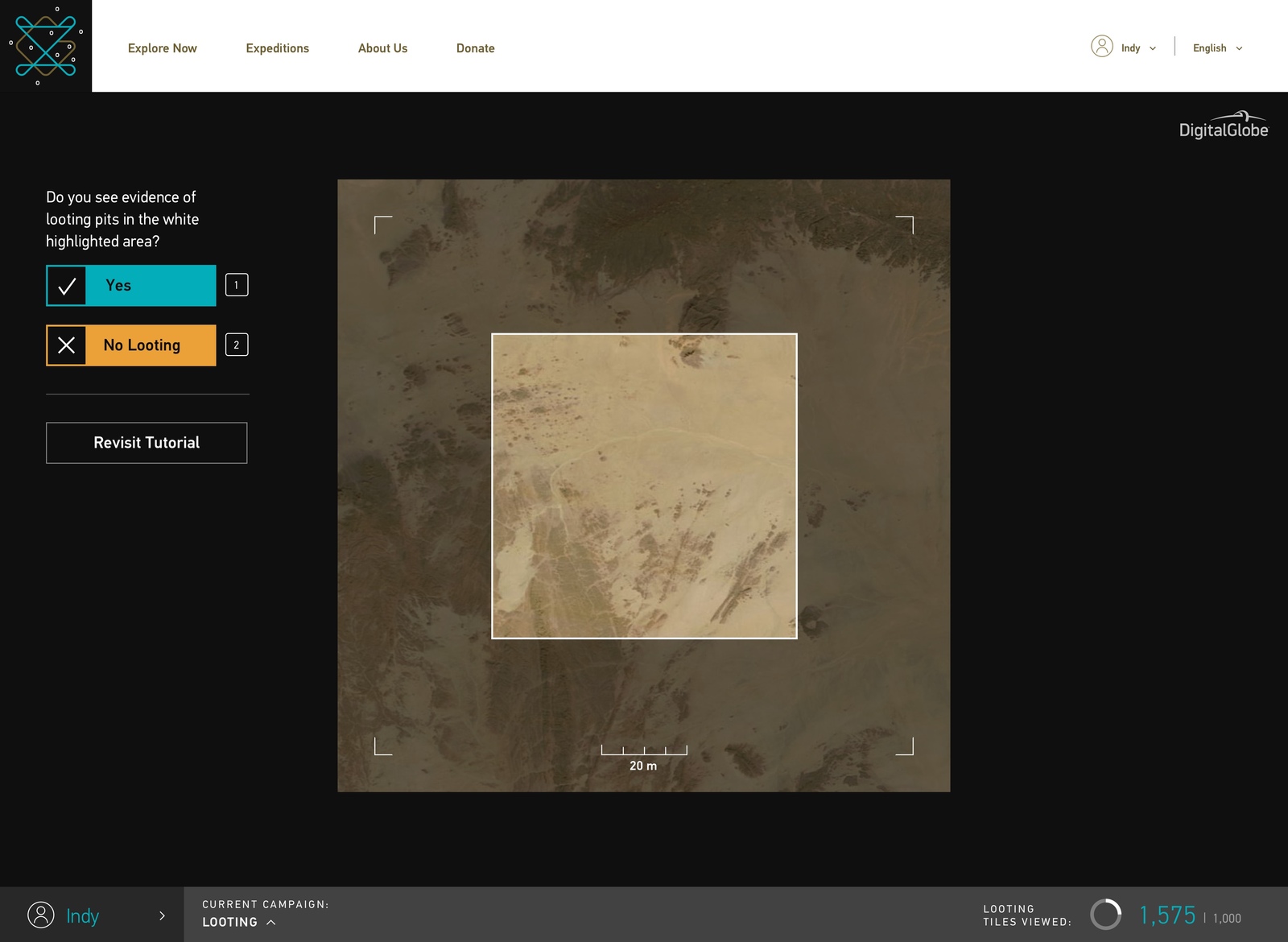Click the checkmark icon on the Yes answer

click(x=65, y=285)
